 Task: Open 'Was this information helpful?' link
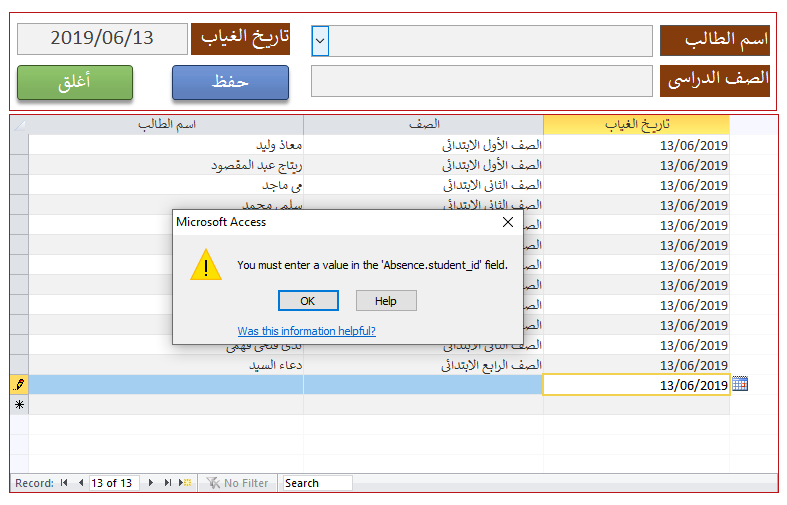click(306, 331)
